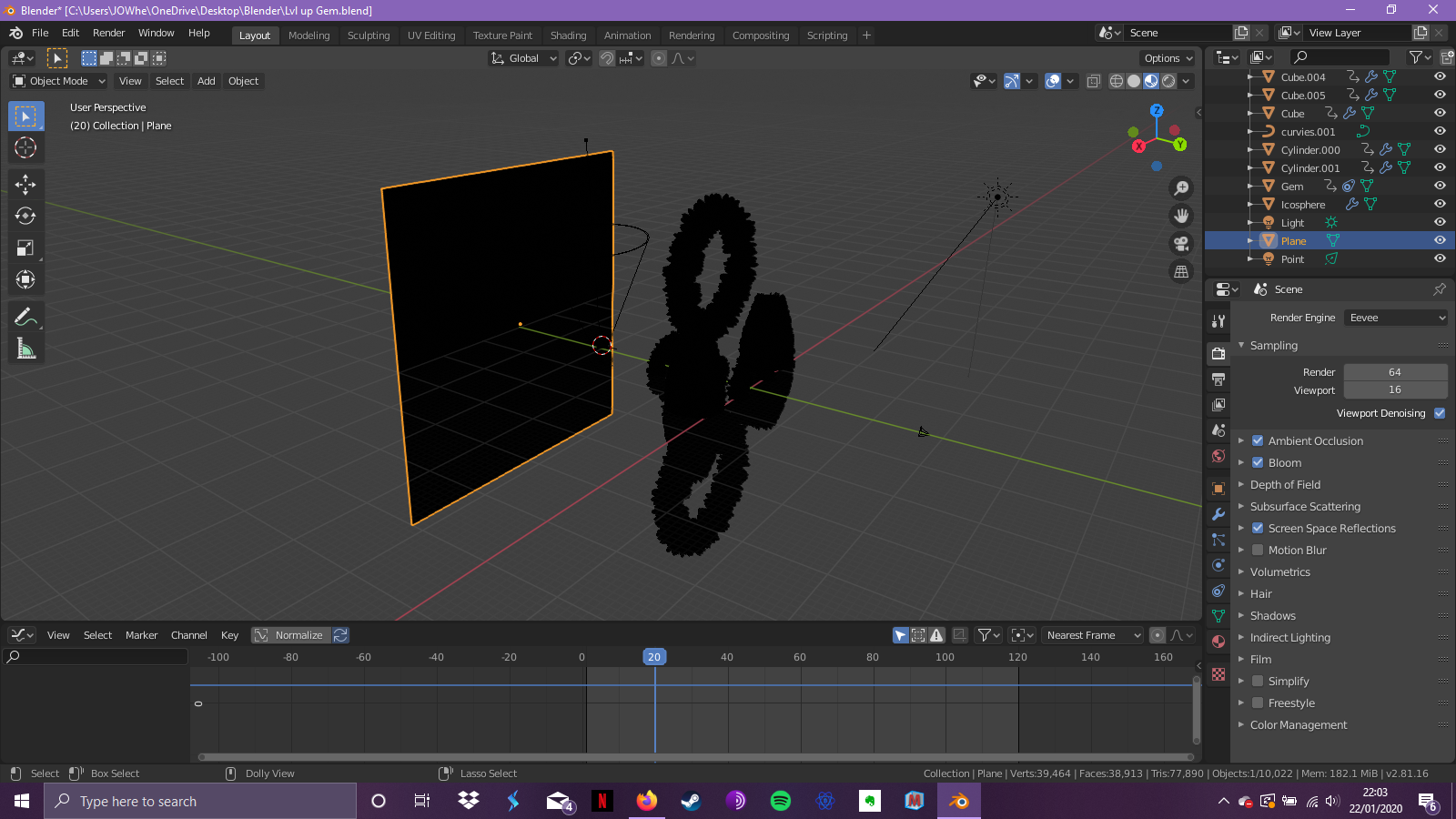
Task: Click the zoom view magnifier gizmo
Action: tap(1181, 188)
